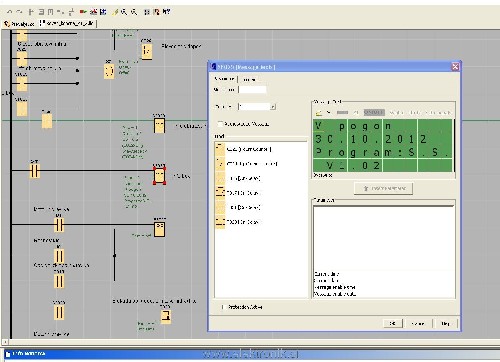Switch to the Comment tab in the dialog

tap(249, 79)
